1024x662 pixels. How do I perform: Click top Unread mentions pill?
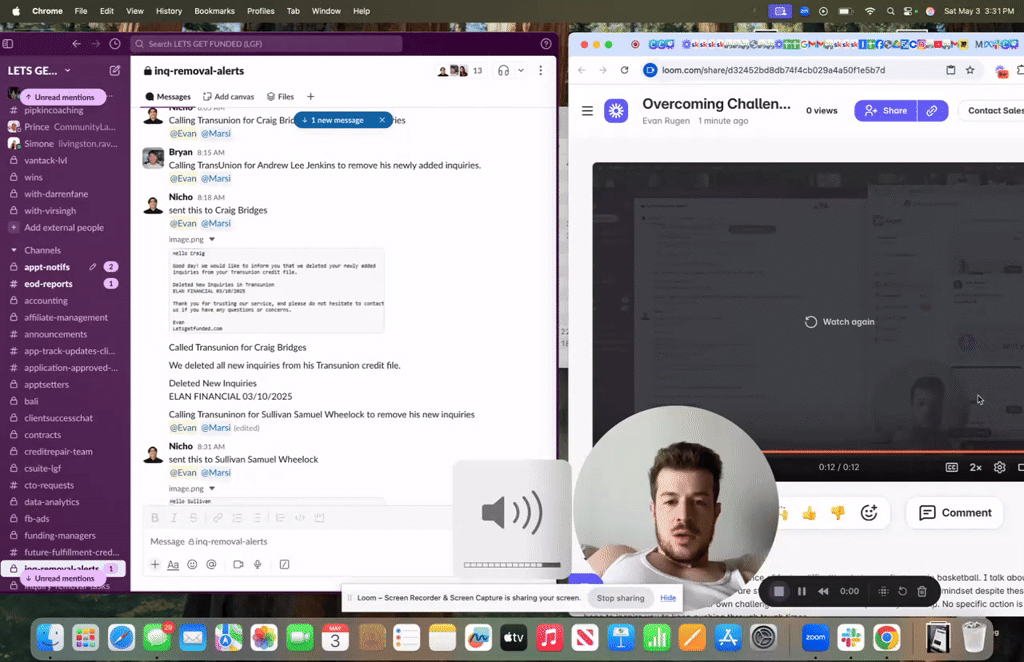pos(63,97)
